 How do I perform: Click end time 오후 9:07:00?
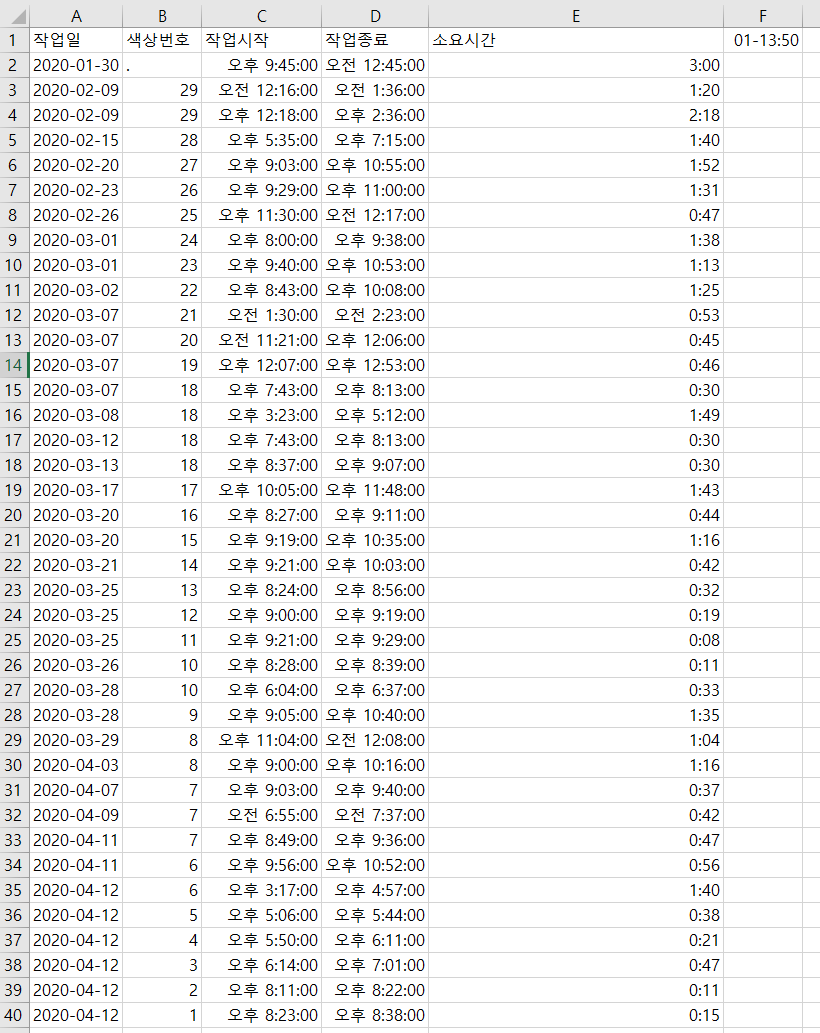click(375, 465)
